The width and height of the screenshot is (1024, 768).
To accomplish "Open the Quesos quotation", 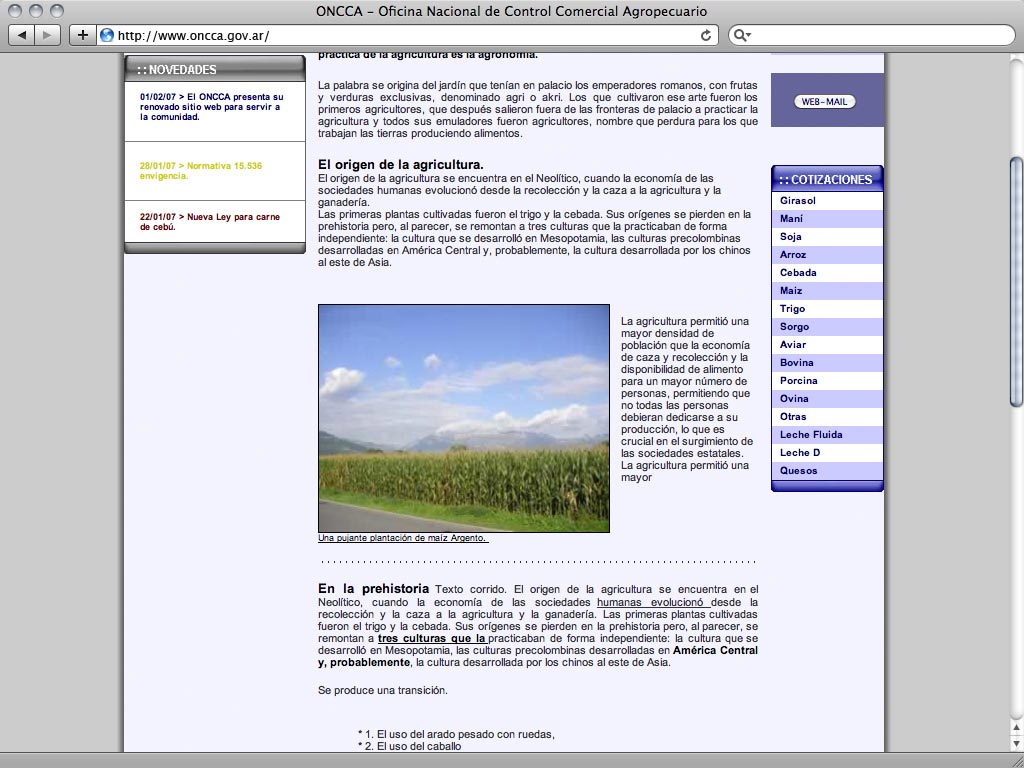I will (827, 470).
